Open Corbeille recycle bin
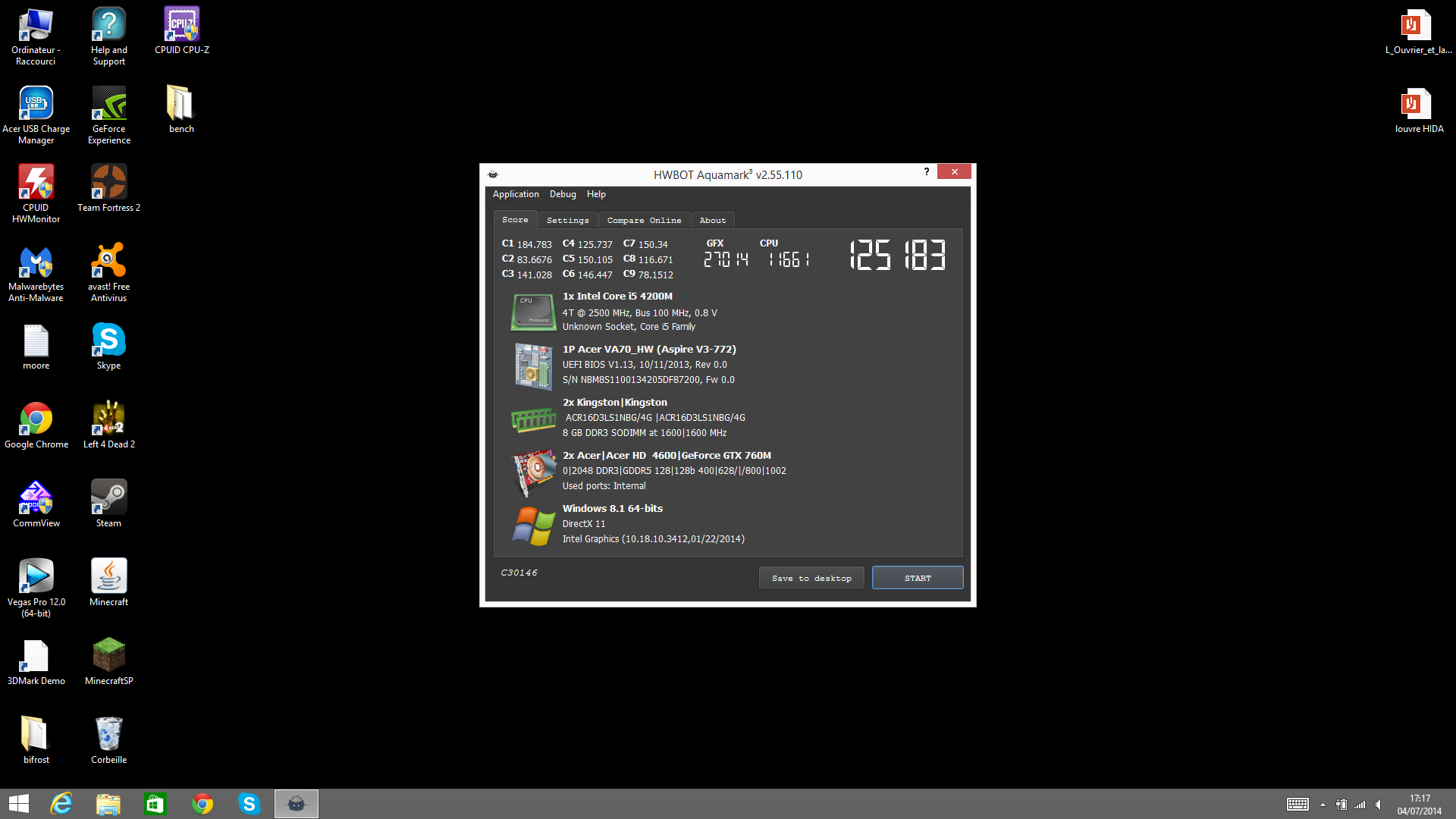The height and width of the screenshot is (819, 1456). pos(108,741)
